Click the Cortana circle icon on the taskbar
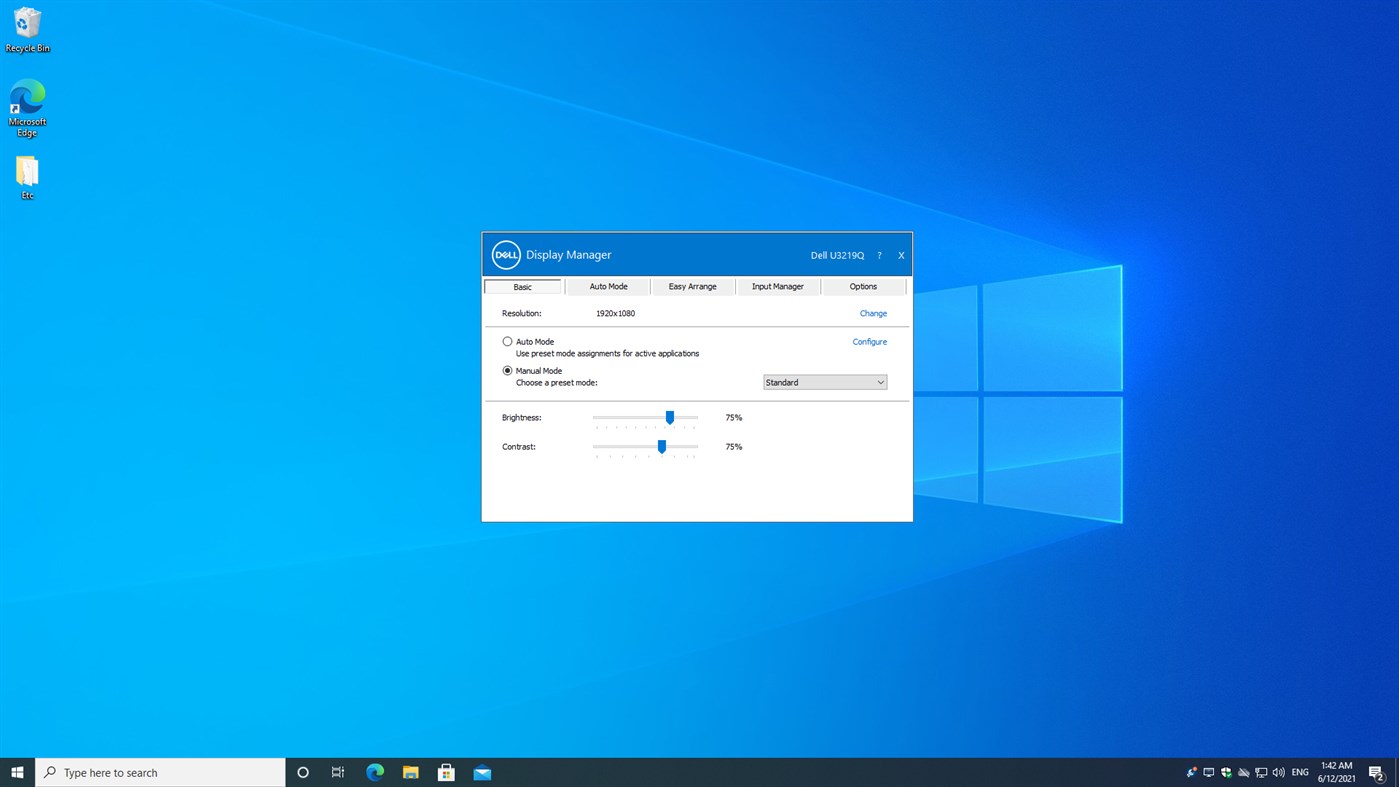The image size is (1399, 787). point(302,771)
